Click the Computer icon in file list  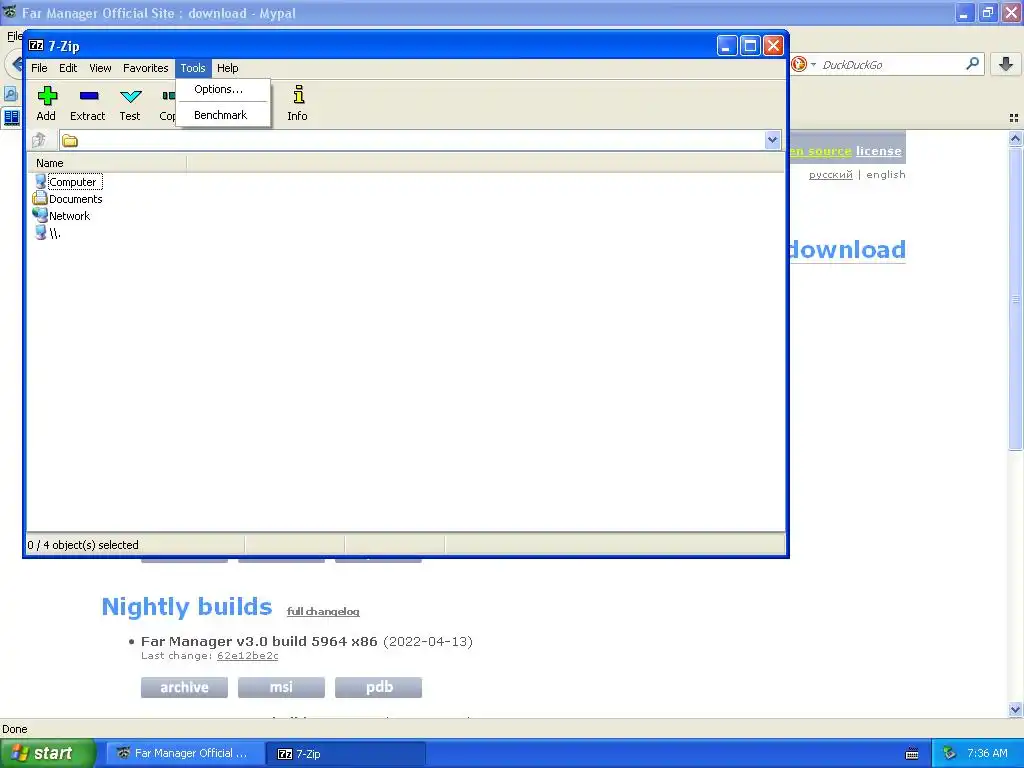(x=40, y=182)
